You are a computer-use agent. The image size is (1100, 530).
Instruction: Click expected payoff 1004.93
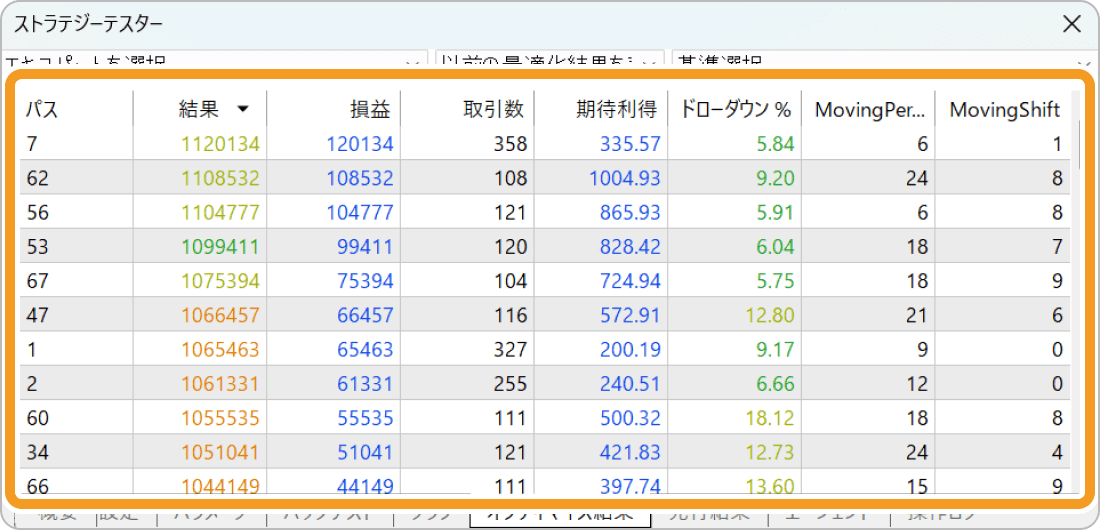pyautogui.click(x=624, y=178)
